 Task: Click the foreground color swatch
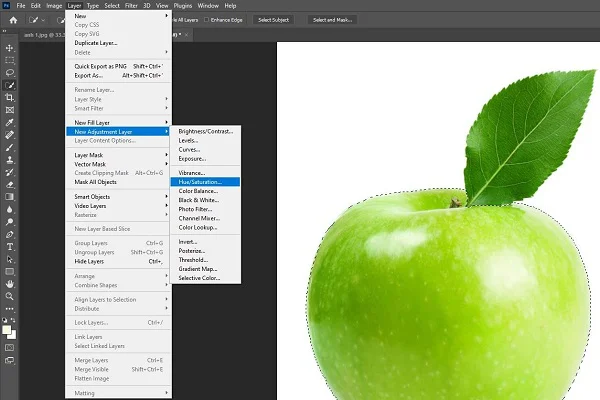point(8,329)
